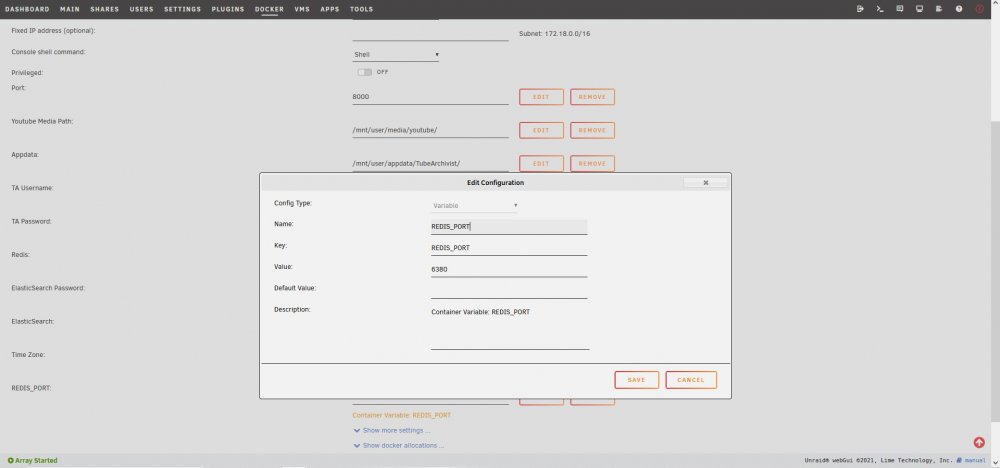This screenshot has height=468, width=1000.
Task: Click the Array Started status indicator
Action: [33, 460]
